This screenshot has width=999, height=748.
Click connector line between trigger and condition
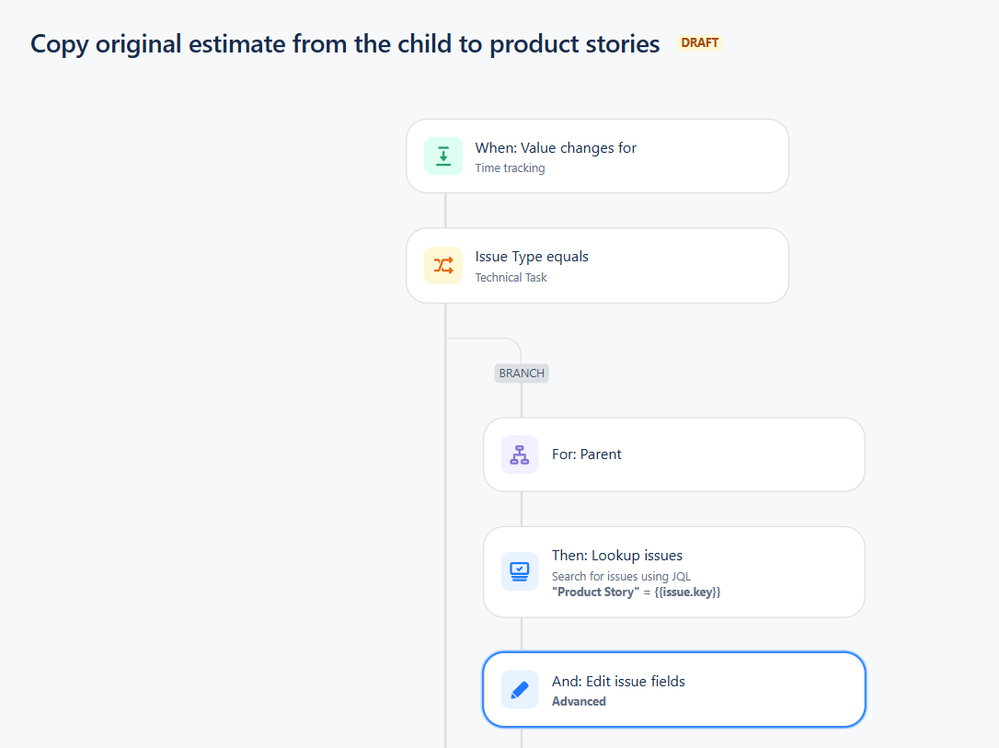point(445,211)
